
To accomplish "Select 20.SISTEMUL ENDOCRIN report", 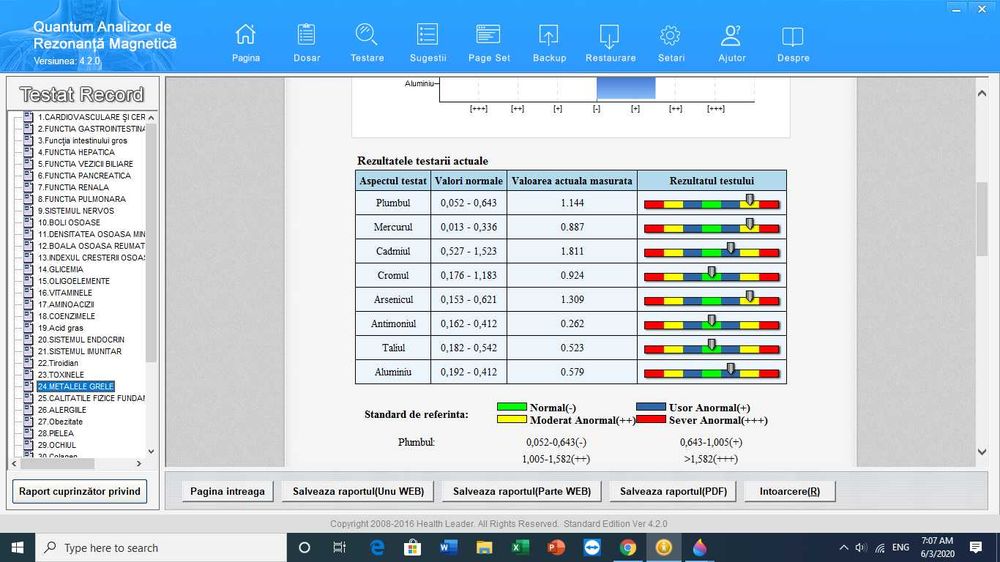I will pos(80,340).
